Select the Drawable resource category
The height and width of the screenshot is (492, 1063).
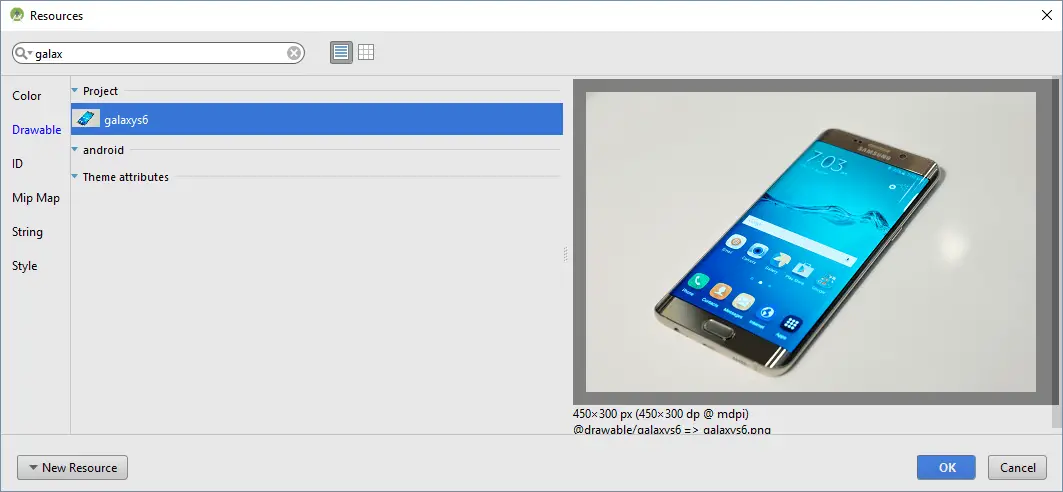click(36, 130)
